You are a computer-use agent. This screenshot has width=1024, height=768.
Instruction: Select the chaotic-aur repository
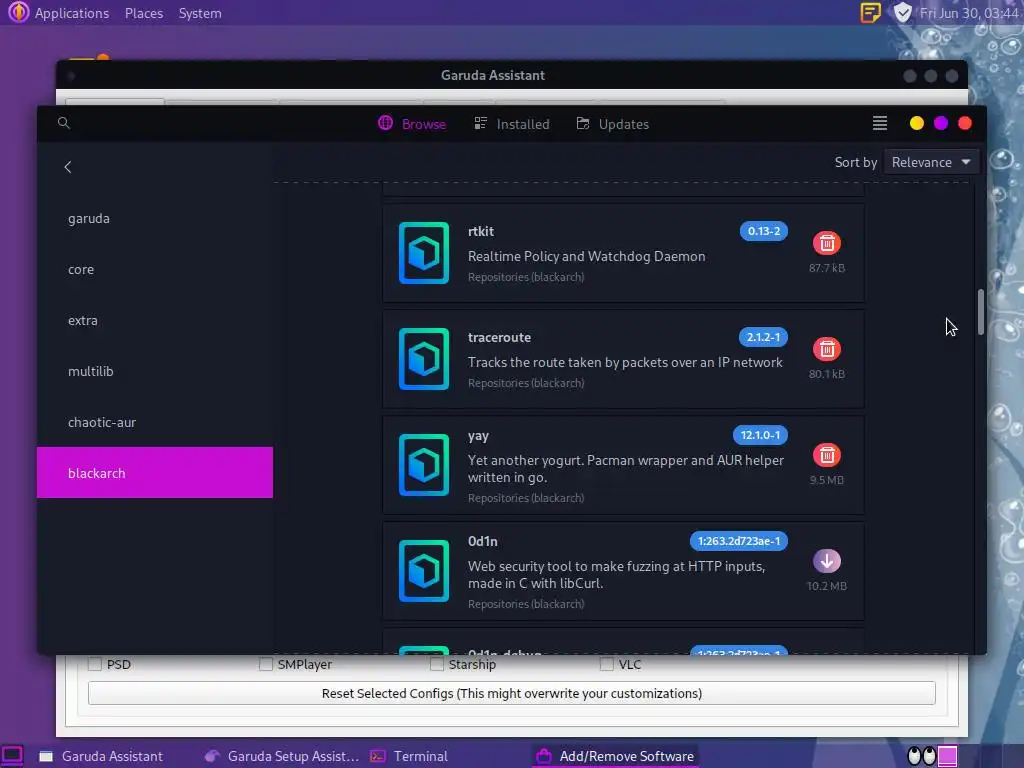coord(155,422)
